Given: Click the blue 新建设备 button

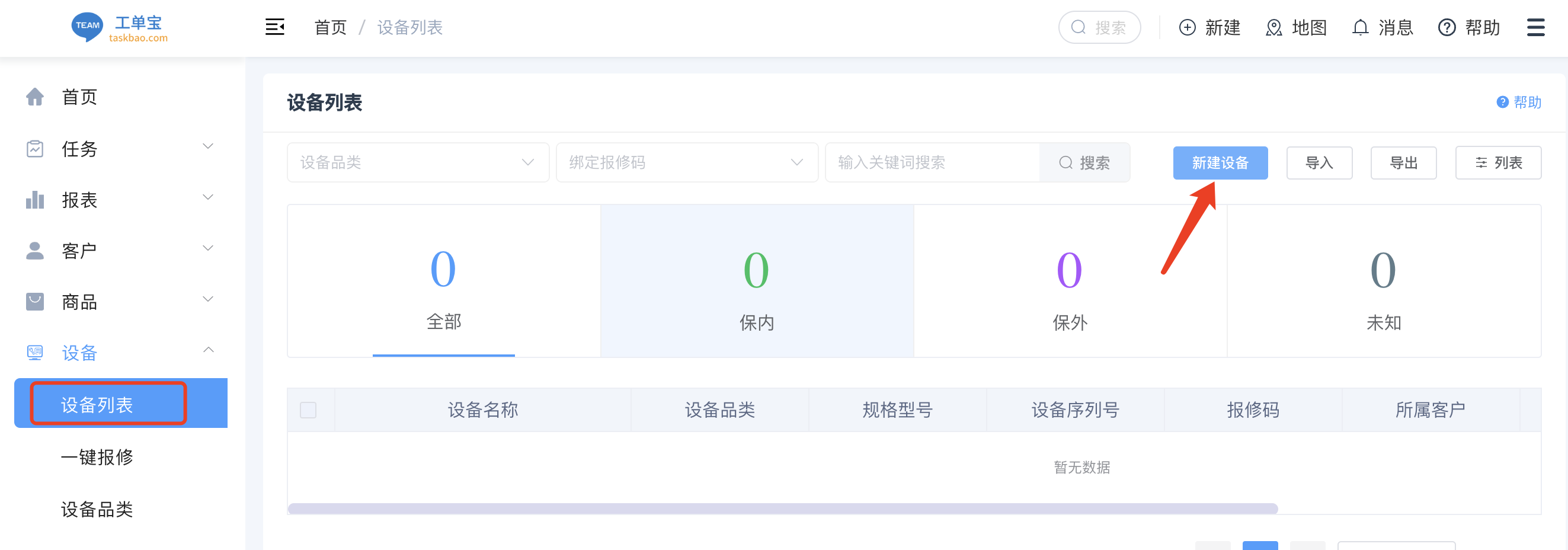Looking at the screenshot, I should coord(1220,162).
